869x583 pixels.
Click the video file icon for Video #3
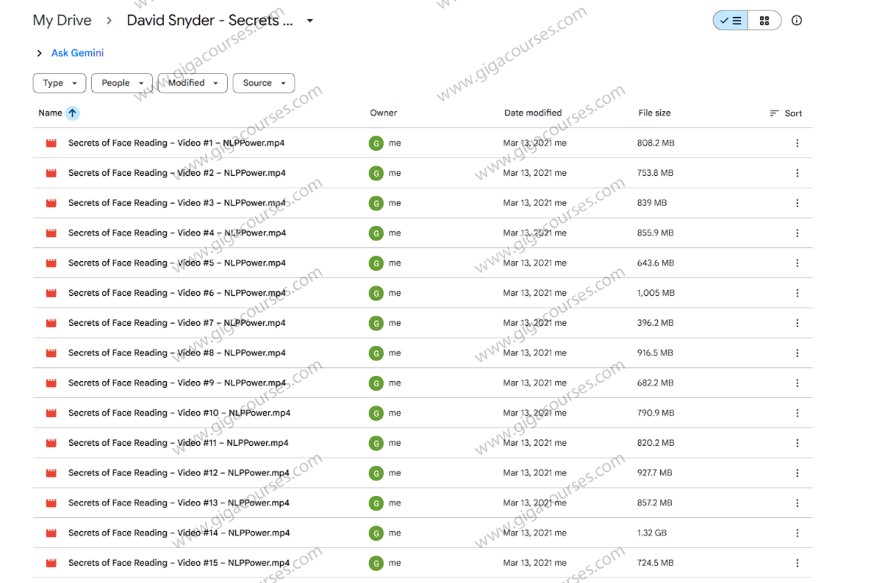(x=51, y=203)
